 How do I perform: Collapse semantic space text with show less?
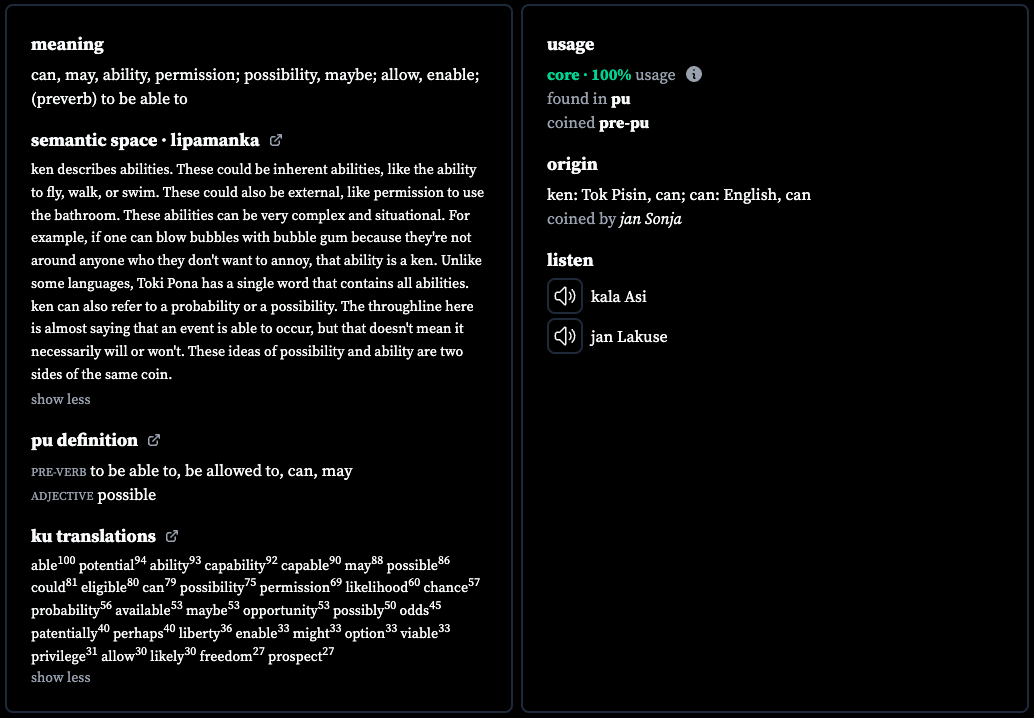[x=61, y=399]
